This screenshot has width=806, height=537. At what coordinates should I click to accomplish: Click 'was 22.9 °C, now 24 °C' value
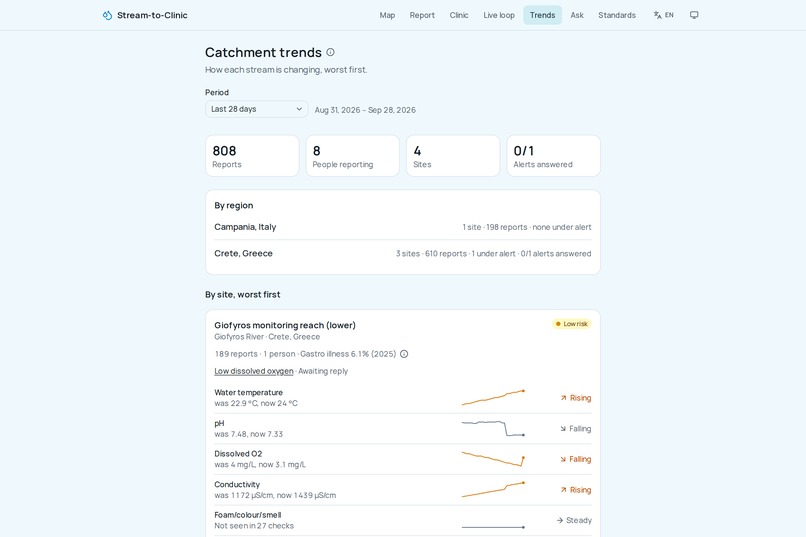[x=256, y=403]
